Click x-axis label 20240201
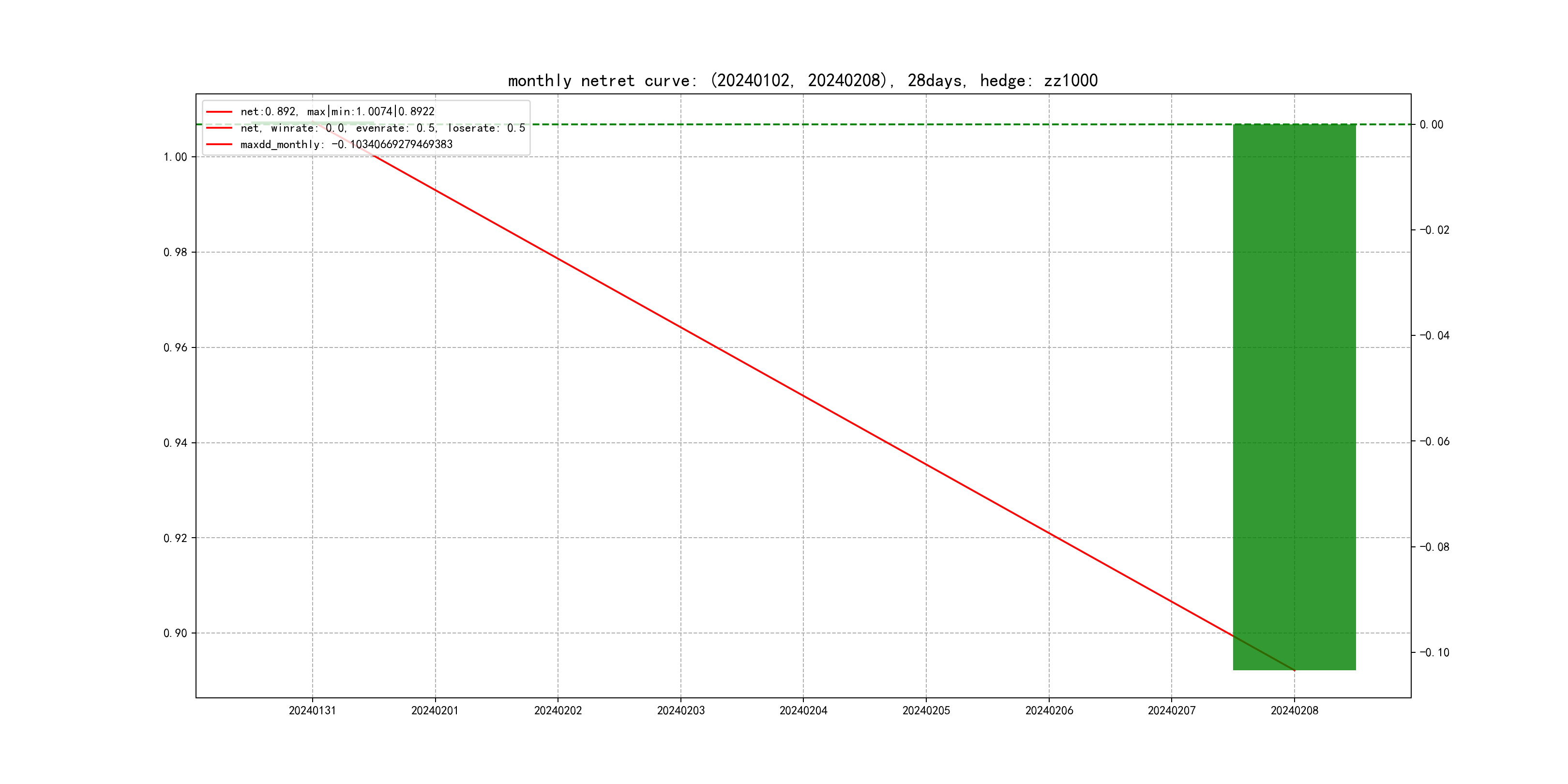 (435, 711)
